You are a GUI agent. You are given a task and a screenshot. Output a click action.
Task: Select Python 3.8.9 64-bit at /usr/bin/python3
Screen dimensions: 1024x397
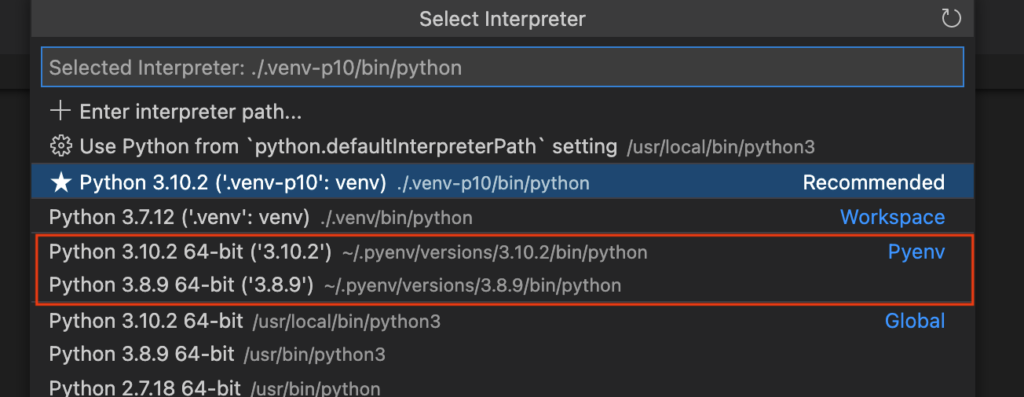(x=502, y=355)
